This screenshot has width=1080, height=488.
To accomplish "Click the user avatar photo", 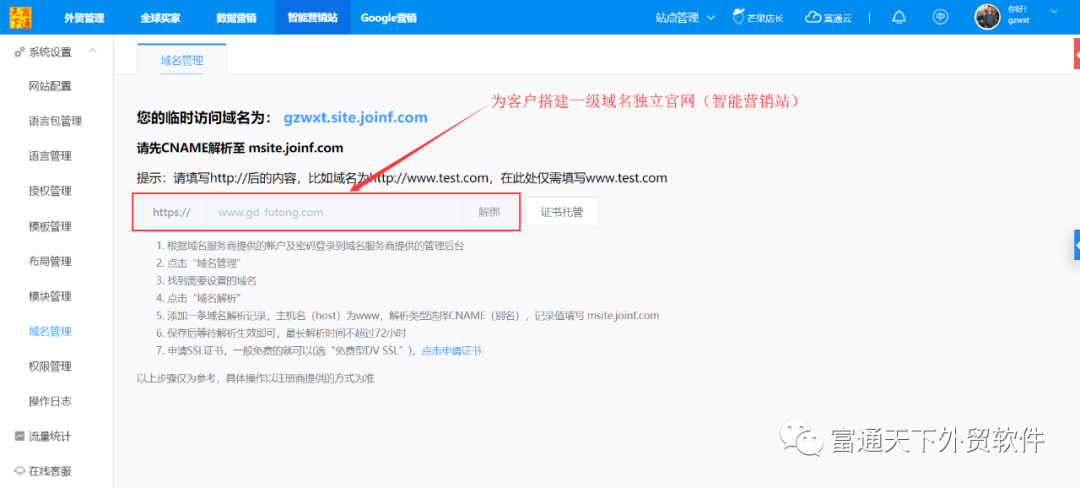I will 987,17.
